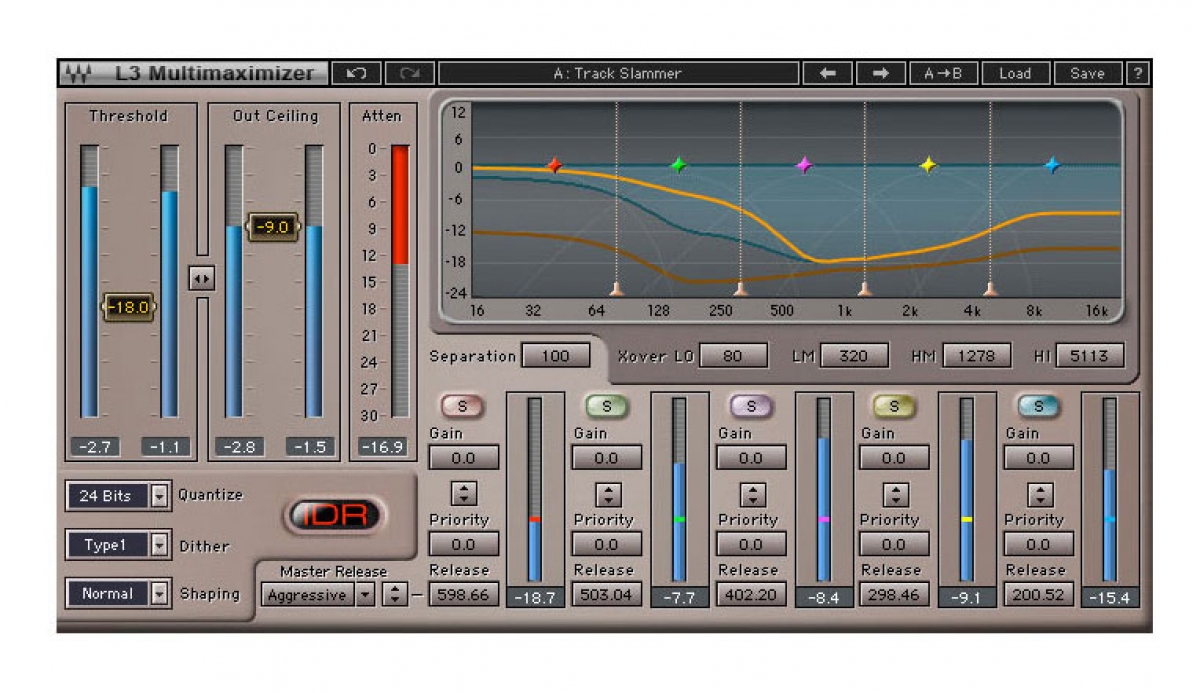Click the Release 298.46 field
This screenshot has width=1200, height=693.
point(895,594)
